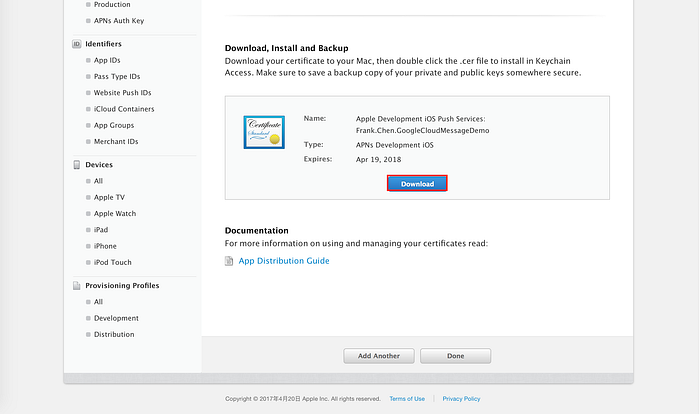700x414 pixels.
Task: Open Development provisioning profiles
Action: (x=116, y=318)
